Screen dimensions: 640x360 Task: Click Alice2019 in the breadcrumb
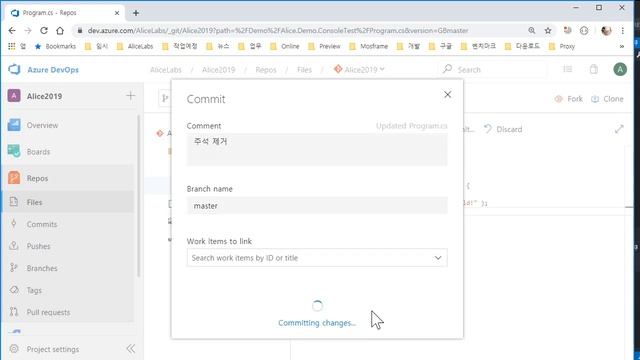coord(218,70)
